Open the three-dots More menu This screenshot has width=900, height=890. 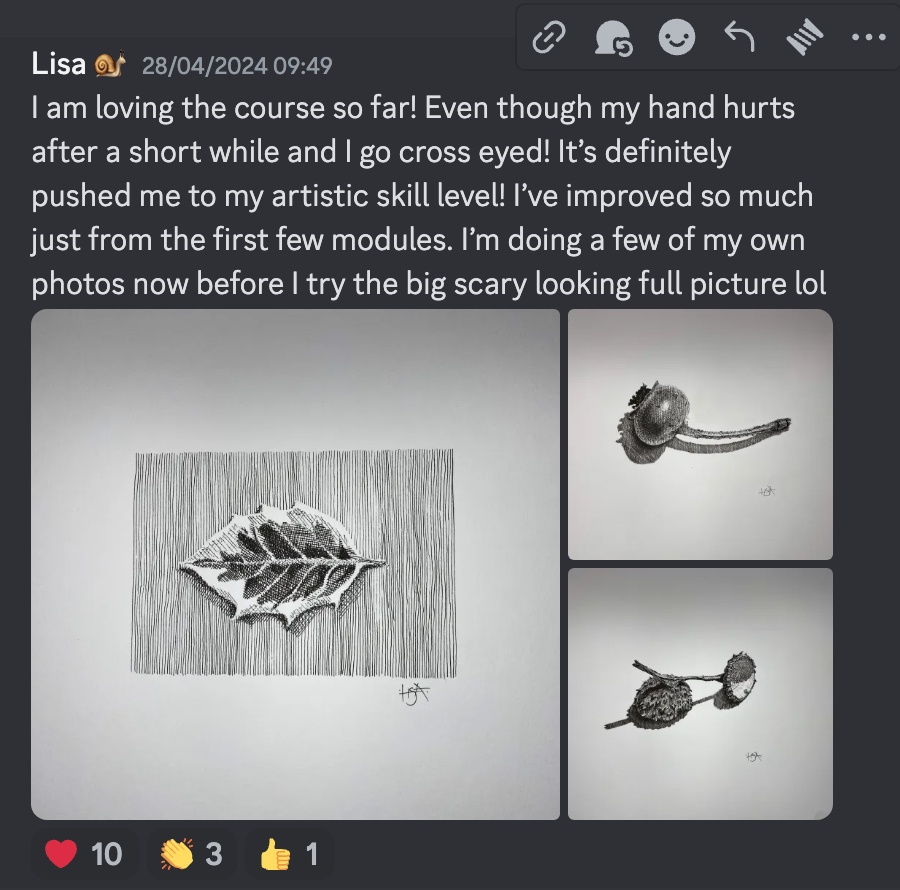point(866,38)
